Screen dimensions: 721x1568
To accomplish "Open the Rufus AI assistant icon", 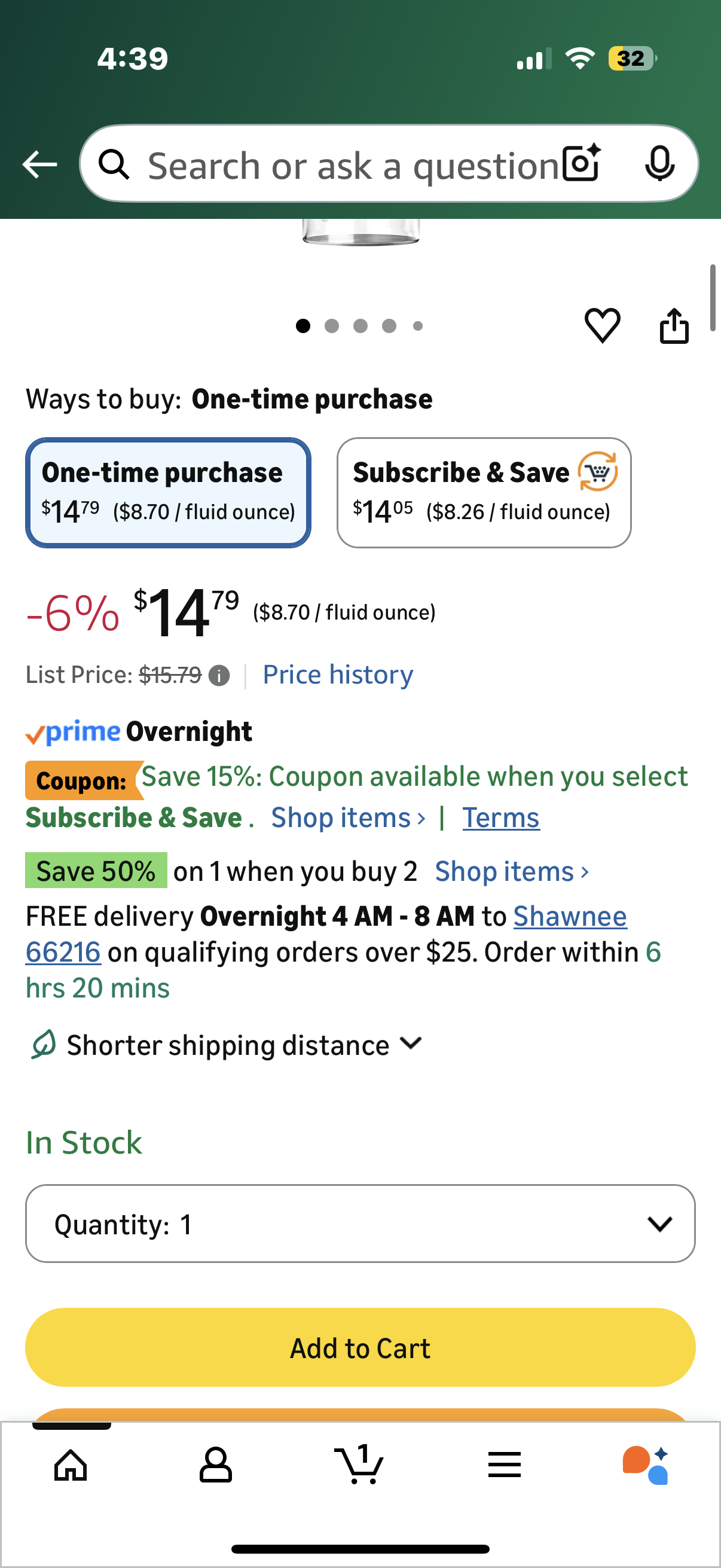I will [647, 1464].
